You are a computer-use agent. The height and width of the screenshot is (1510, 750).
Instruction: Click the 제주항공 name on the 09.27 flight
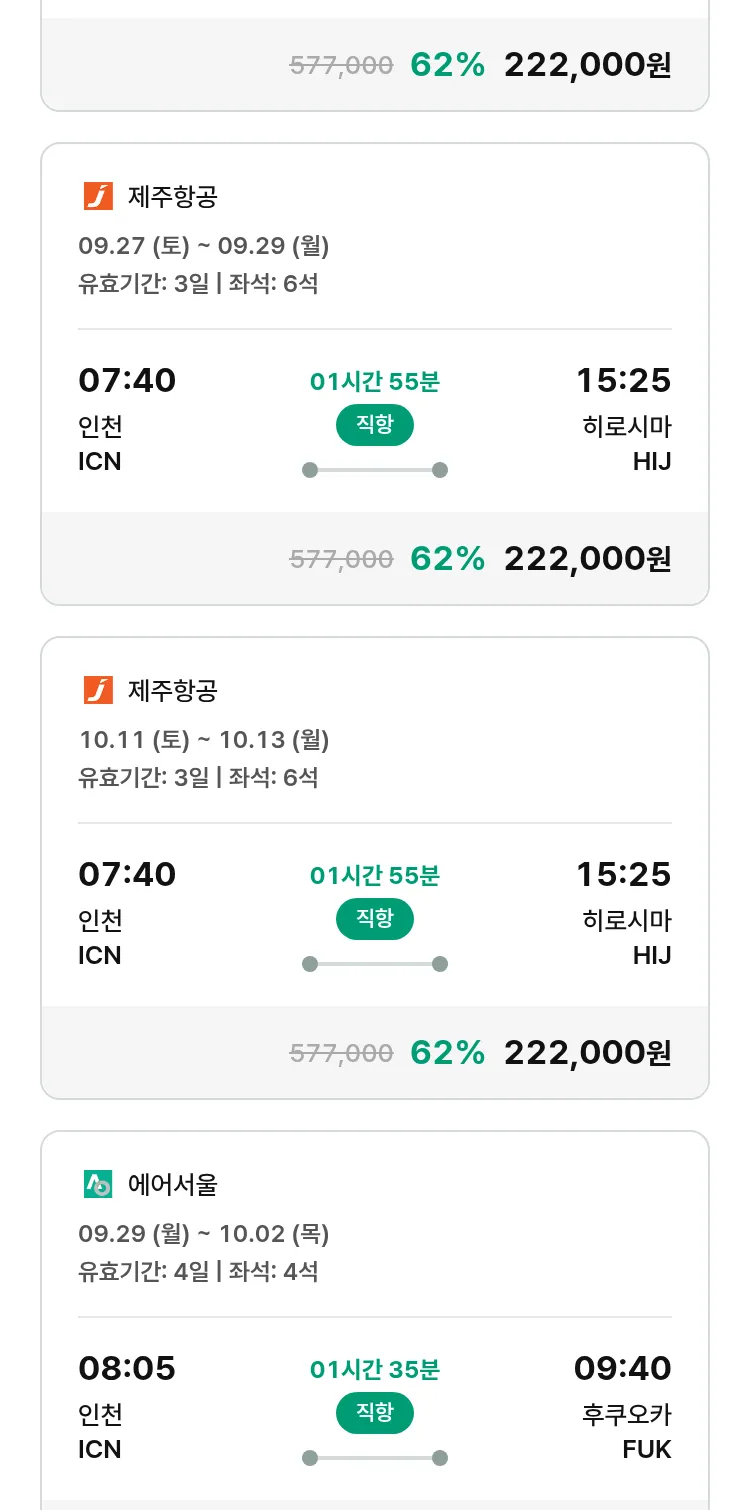tap(172, 197)
